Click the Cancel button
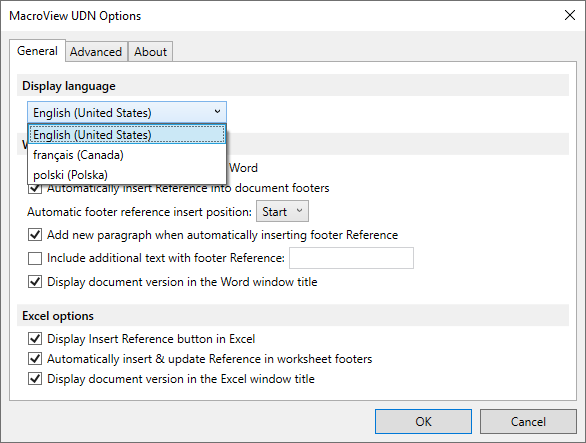 pyautogui.click(x=528, y=422)
